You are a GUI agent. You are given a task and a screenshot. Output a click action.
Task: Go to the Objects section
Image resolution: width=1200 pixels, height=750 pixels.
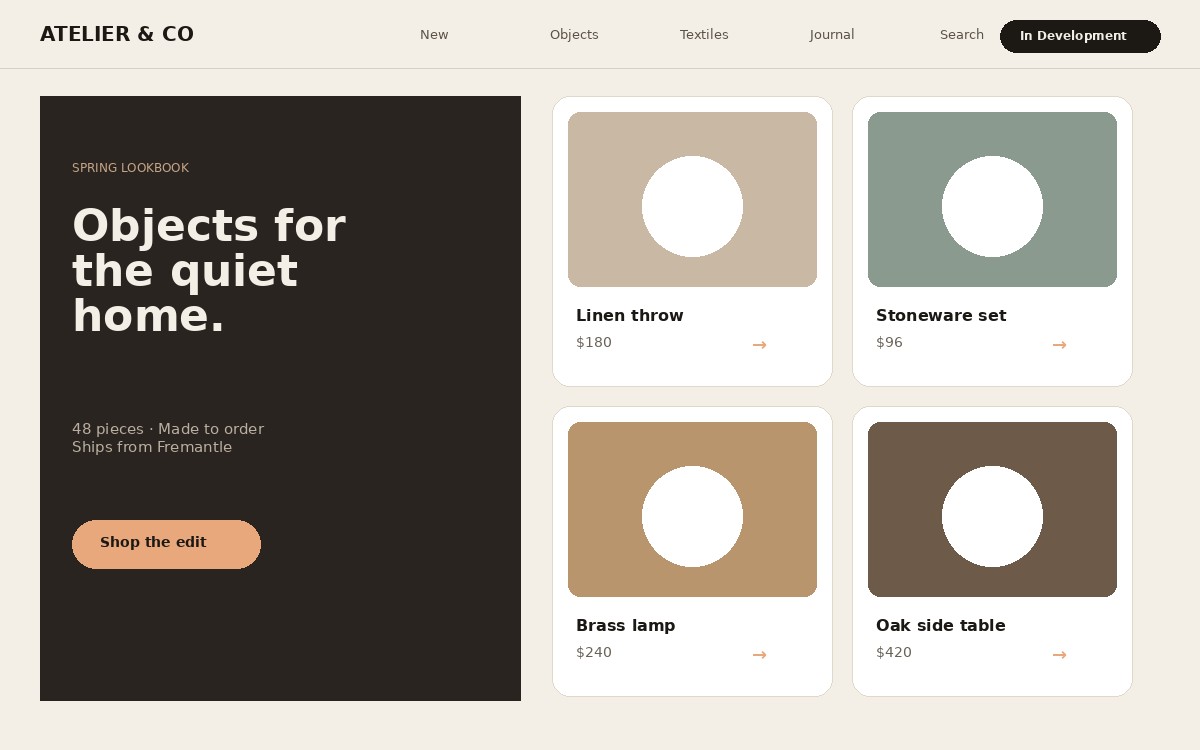(x=574, y=35)
